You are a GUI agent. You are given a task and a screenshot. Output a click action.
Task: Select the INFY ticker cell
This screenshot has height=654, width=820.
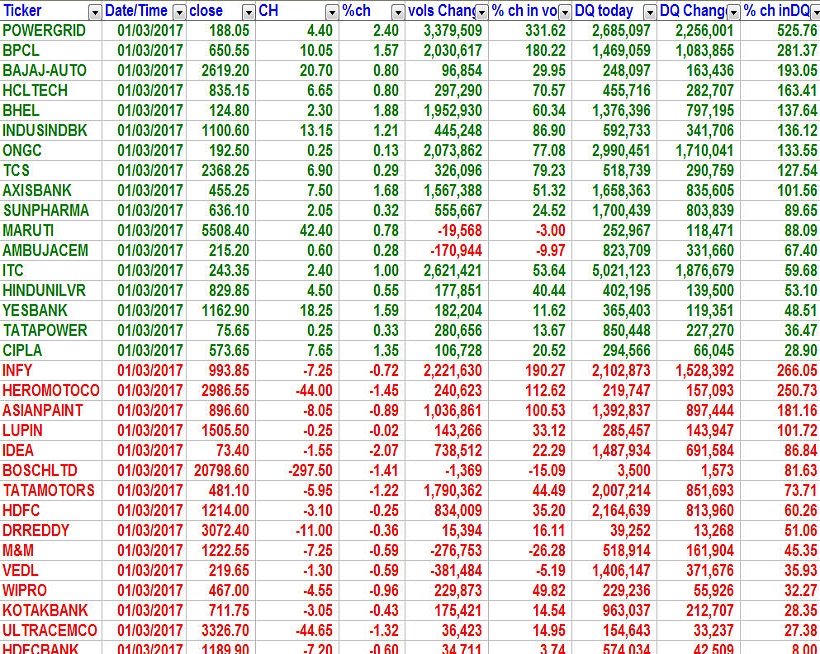51,371
